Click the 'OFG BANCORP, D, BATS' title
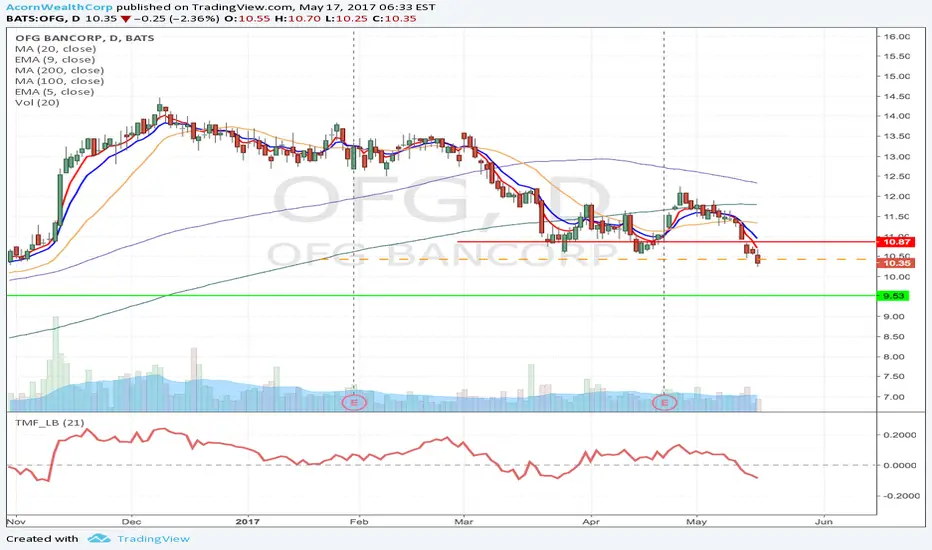Screen dimensions: 932x550 click(x=84, y=37)
